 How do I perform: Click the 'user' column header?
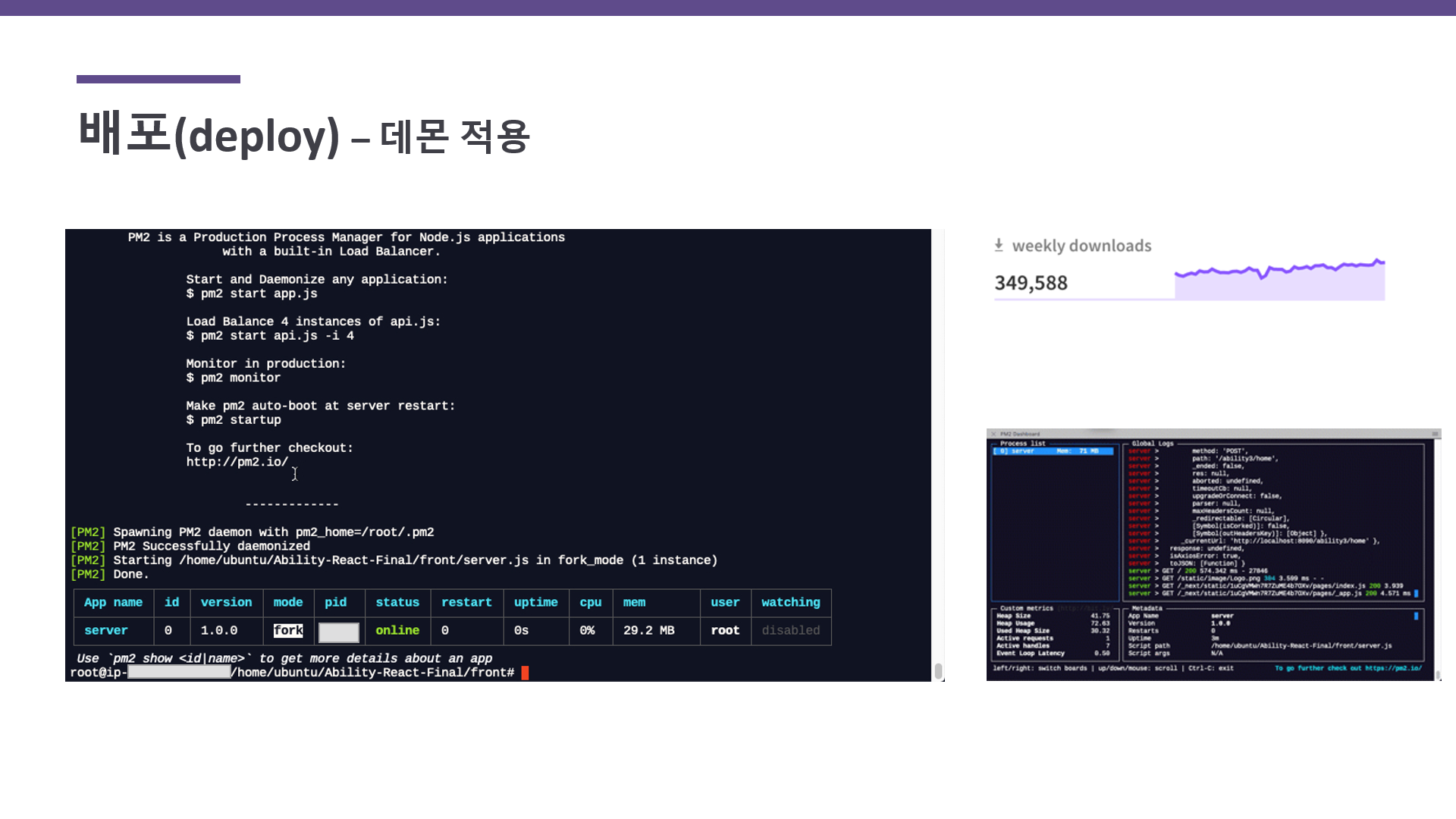click(x=725, y=602)
